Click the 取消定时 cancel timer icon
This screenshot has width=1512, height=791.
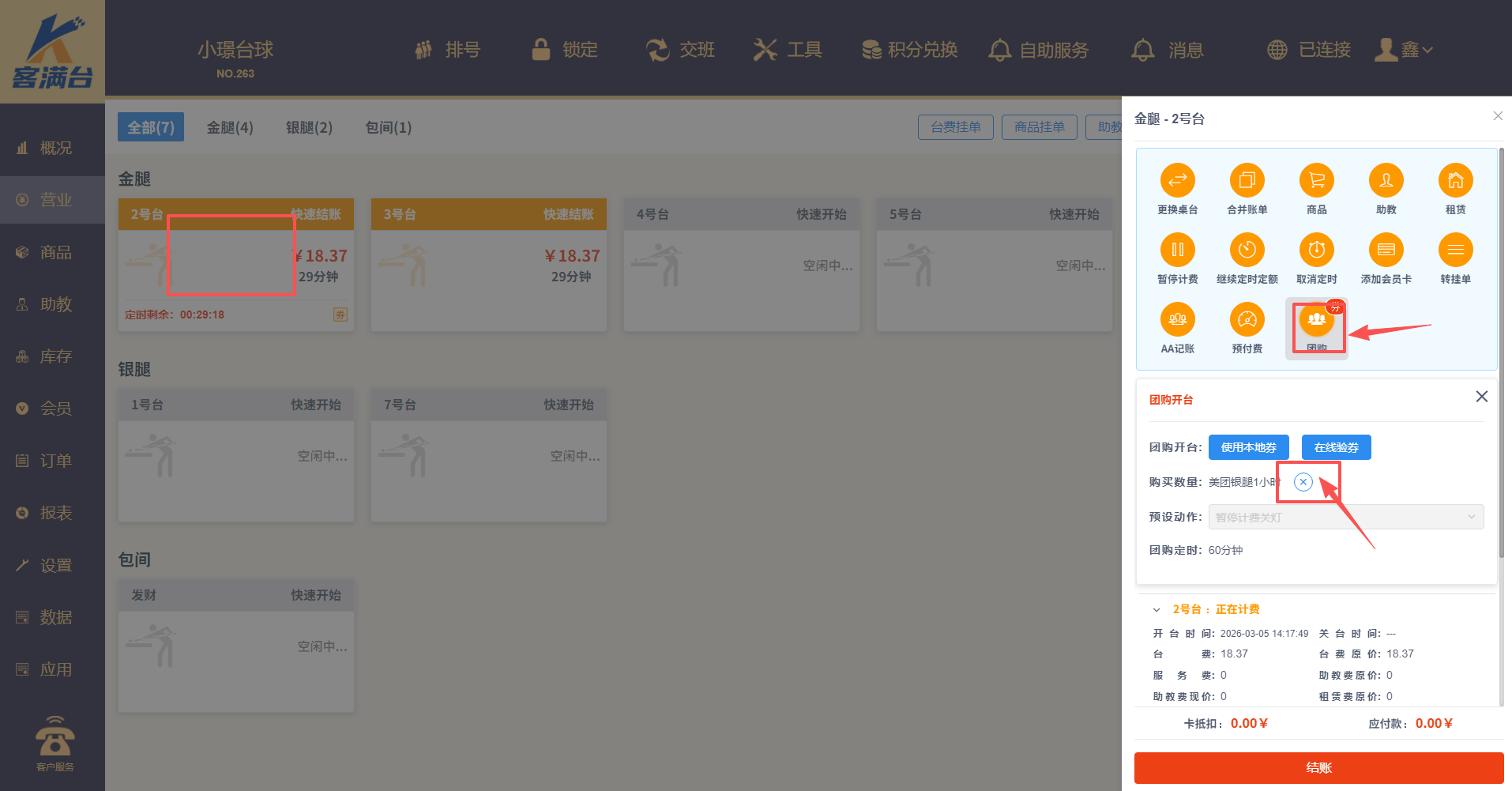pyautogui.click(x=1316, y=250)
